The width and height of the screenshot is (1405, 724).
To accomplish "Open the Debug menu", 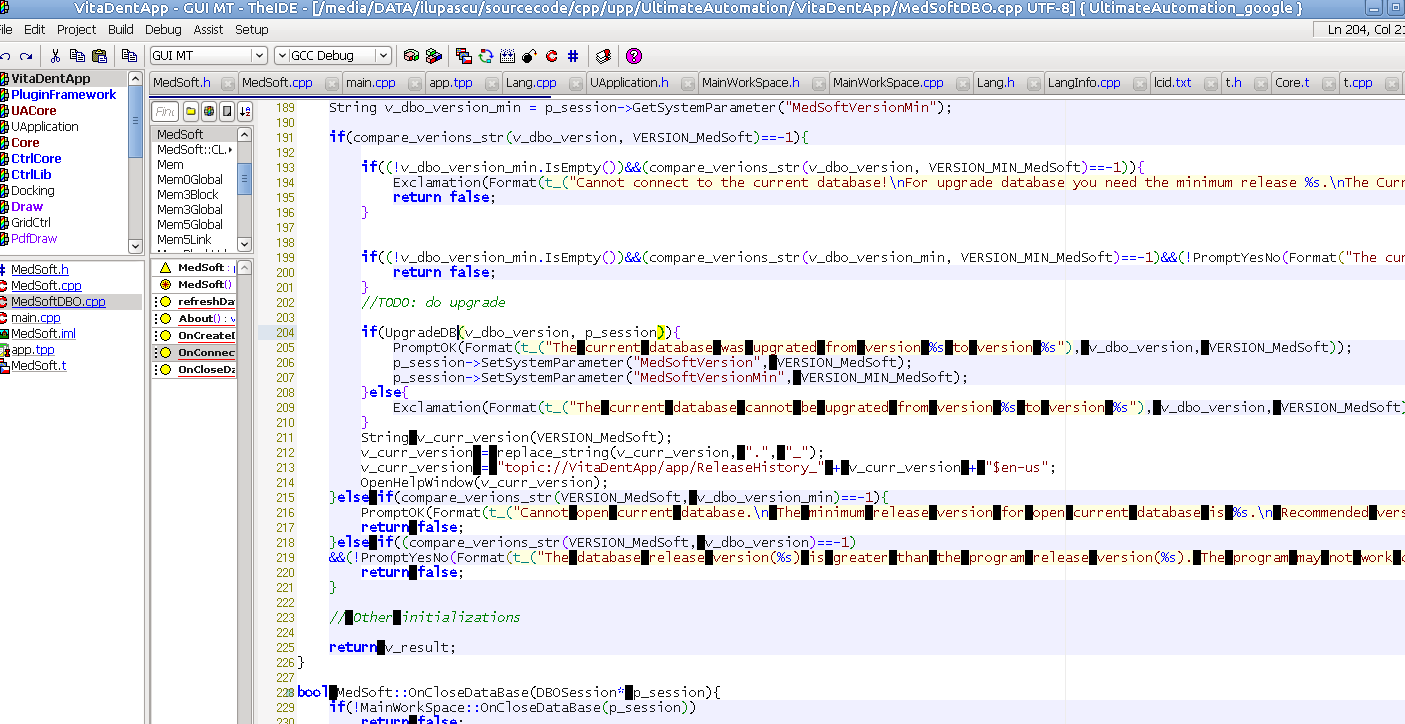I will (x=163, y=30).
